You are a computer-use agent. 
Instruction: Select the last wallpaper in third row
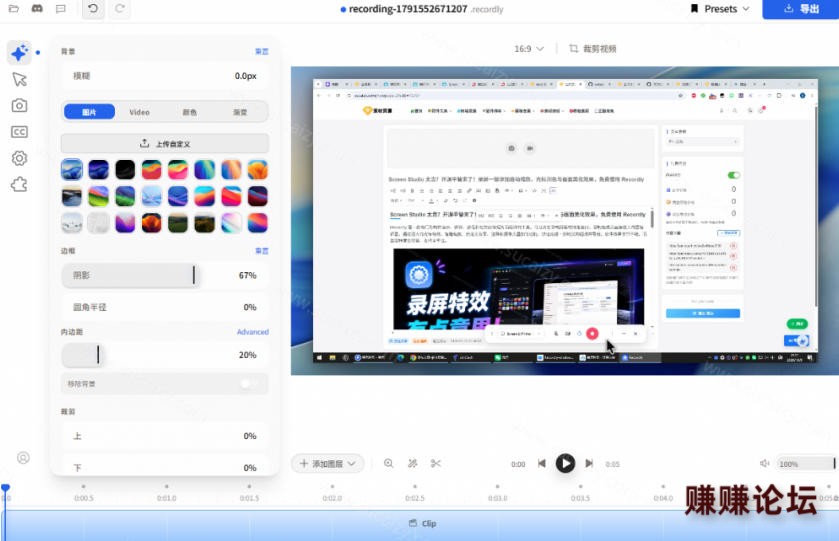click(x=258, y=223)
